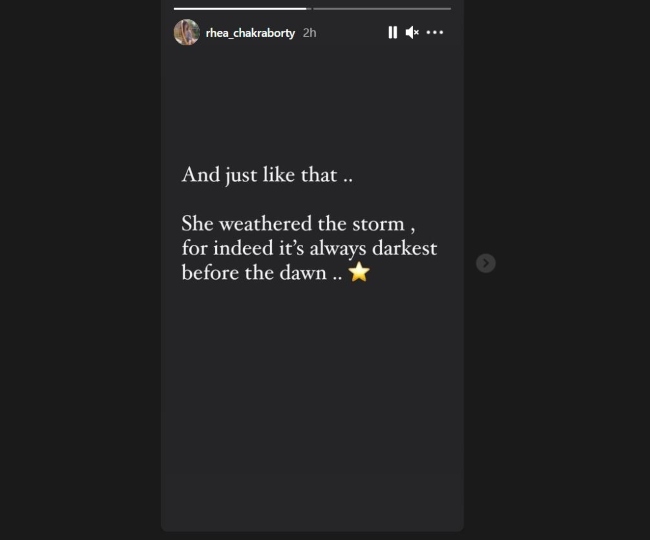Open the three-dot more options menu
Screen dimensions: 650x540
click(434, 32)
